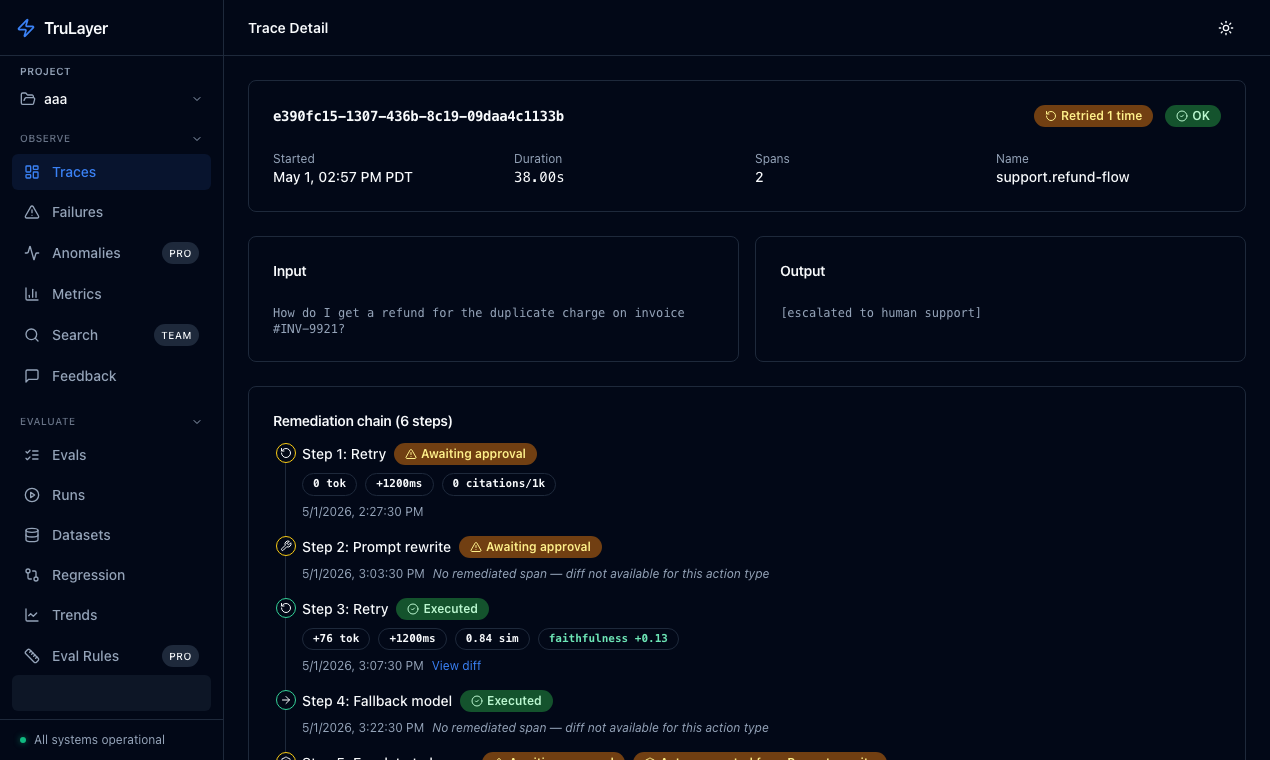Click the Trends line chart icon
This screenshot has width=1270, height=760.
[32, 615]
